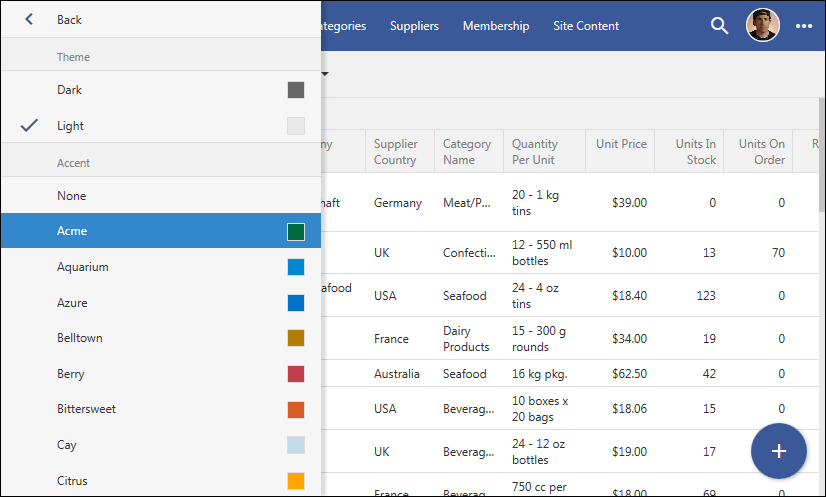This screenshot has height=497, width=826.
Task: Click the vertical scrollbar of the grid
Action: pos(822,155)
